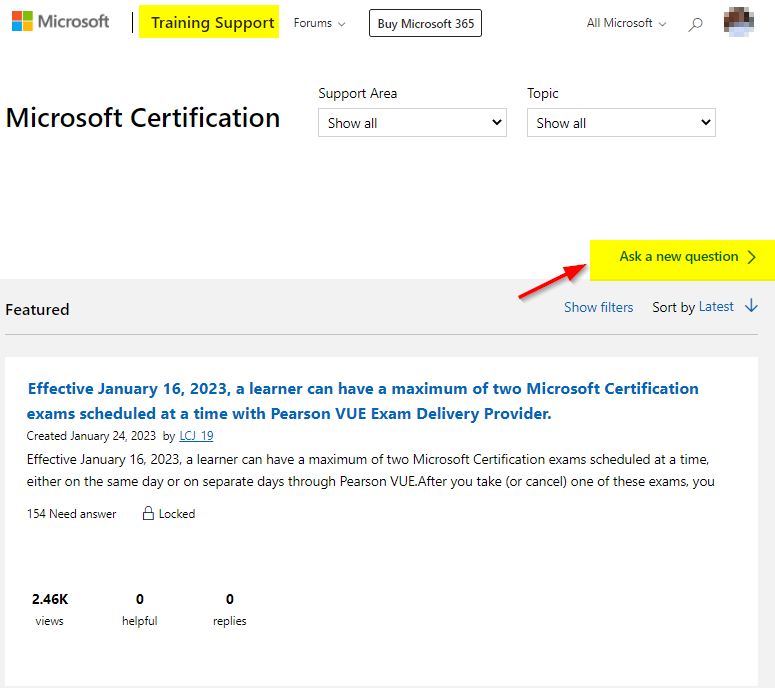Click Buy Microsoft 365 button
775x688 pixels.
[x=425, y=23]
